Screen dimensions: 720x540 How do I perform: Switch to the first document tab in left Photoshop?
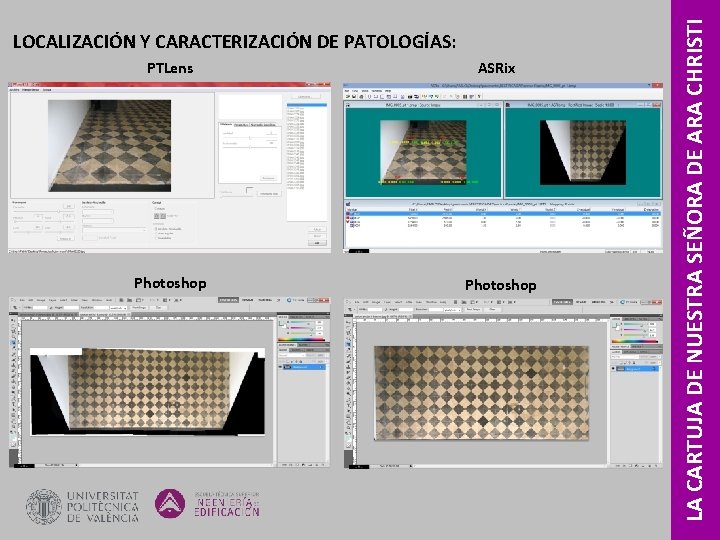click(48, 315)
